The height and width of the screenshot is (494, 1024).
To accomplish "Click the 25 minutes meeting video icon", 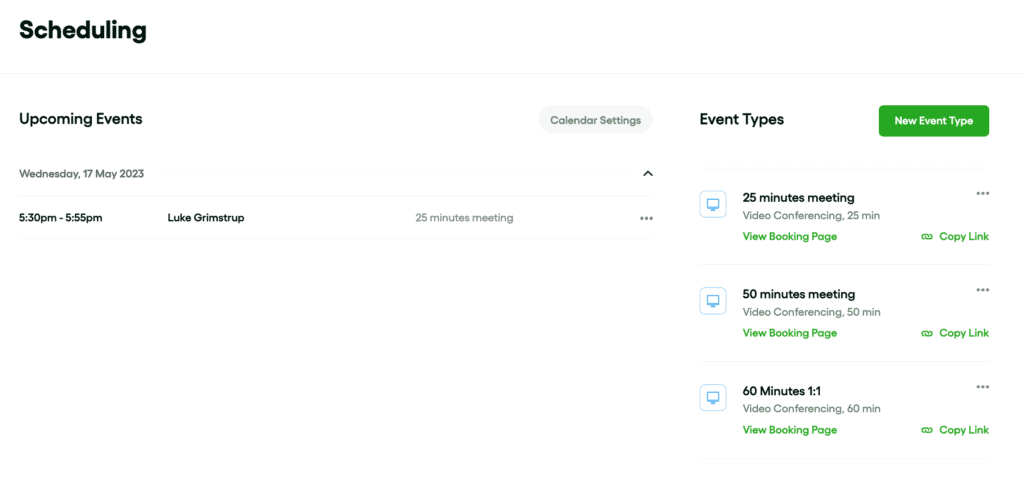I will 712,205.
